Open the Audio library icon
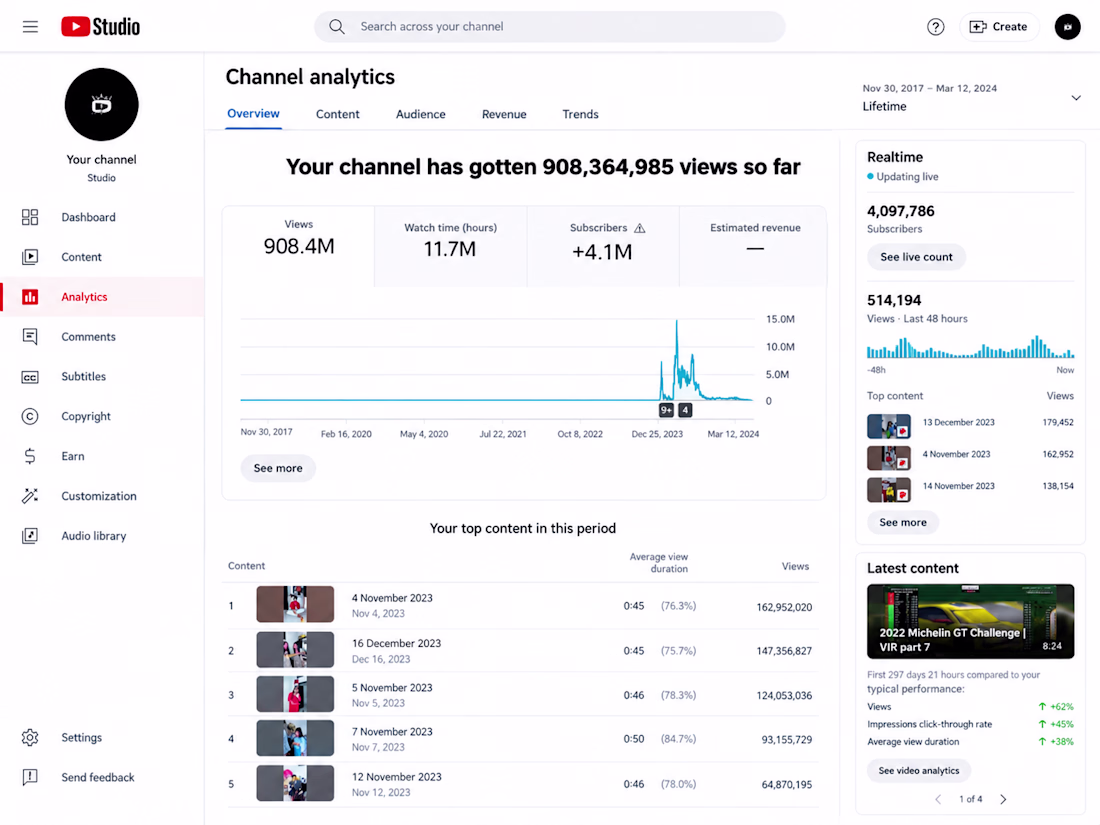Screen dimensions: 1100x825 pos(29,536)
